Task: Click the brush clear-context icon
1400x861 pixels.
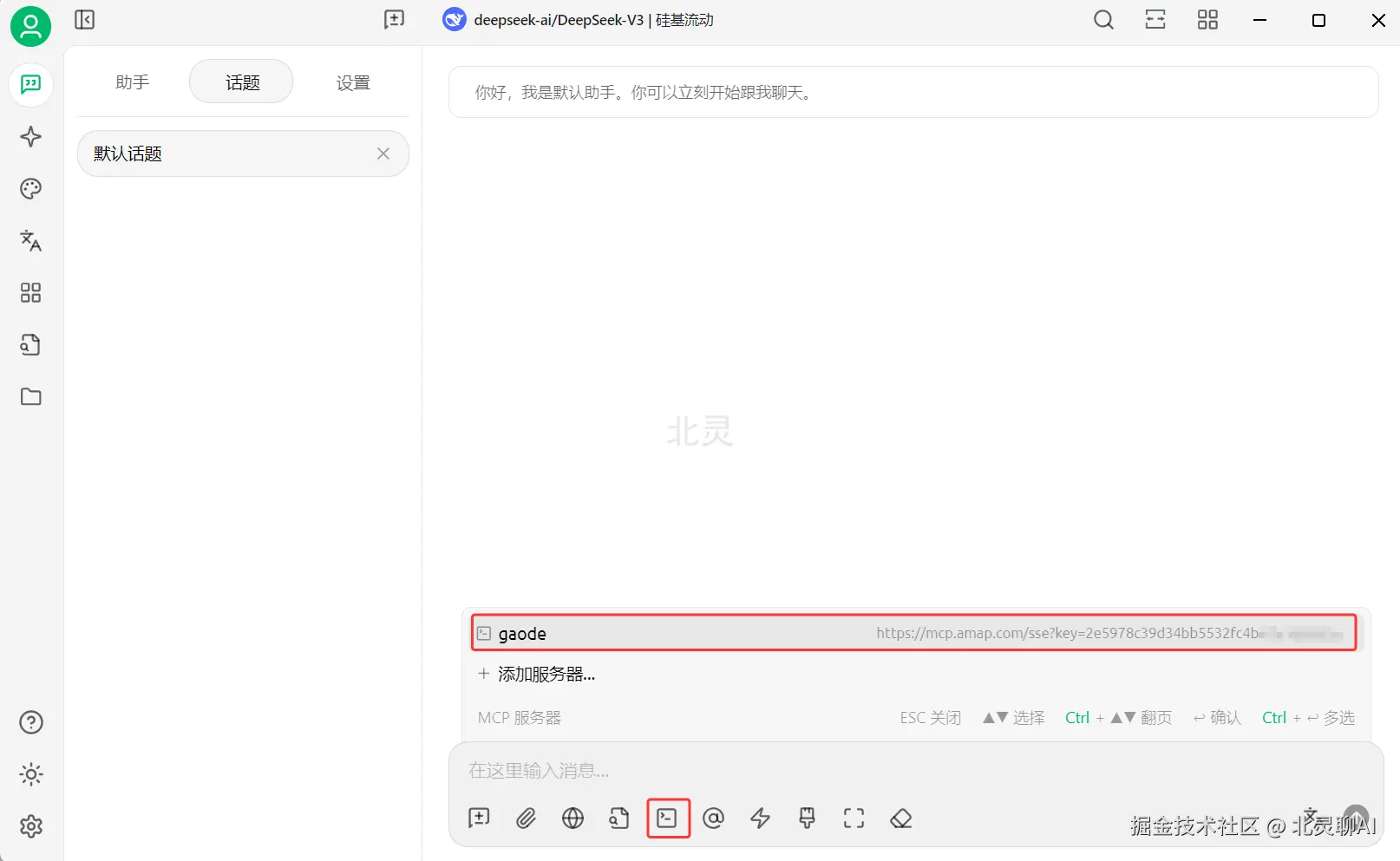Action: (x=808, y=819)
